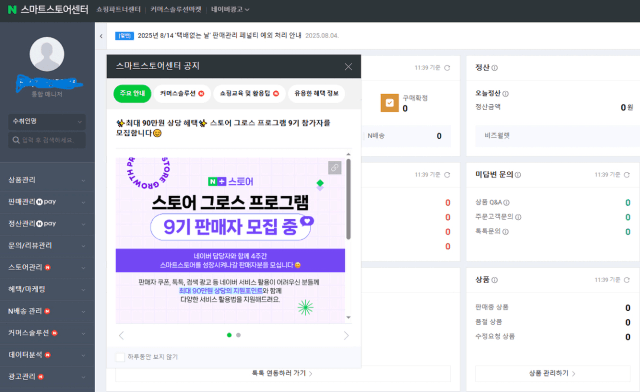Select the 주요 안내 tab
This screenshot has height=392, width=640.
coord(132,94)
